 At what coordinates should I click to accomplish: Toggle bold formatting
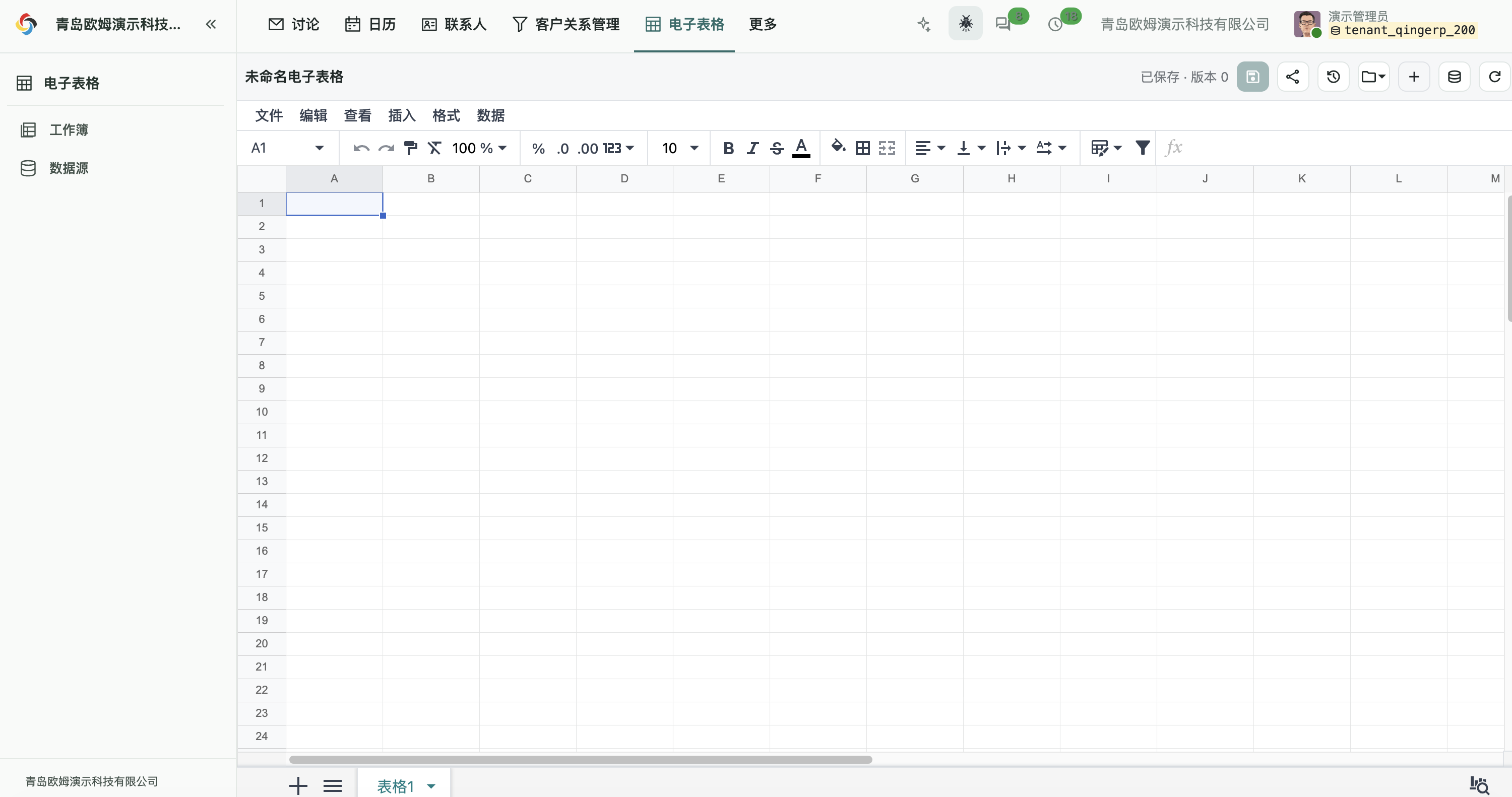(728, 149)
